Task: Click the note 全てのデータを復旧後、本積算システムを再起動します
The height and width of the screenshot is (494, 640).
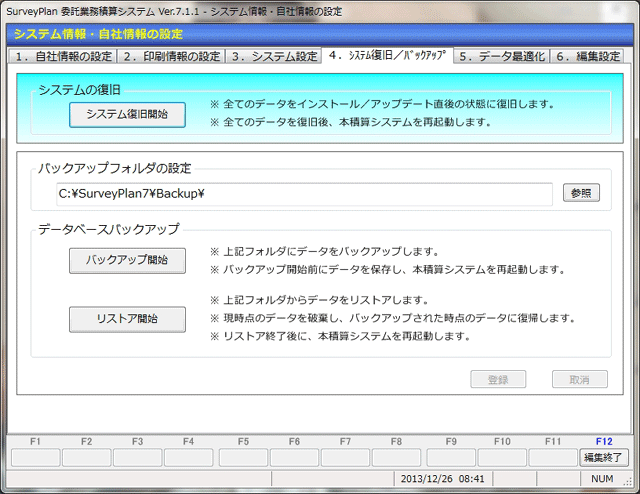Action: tap(351, 122)
